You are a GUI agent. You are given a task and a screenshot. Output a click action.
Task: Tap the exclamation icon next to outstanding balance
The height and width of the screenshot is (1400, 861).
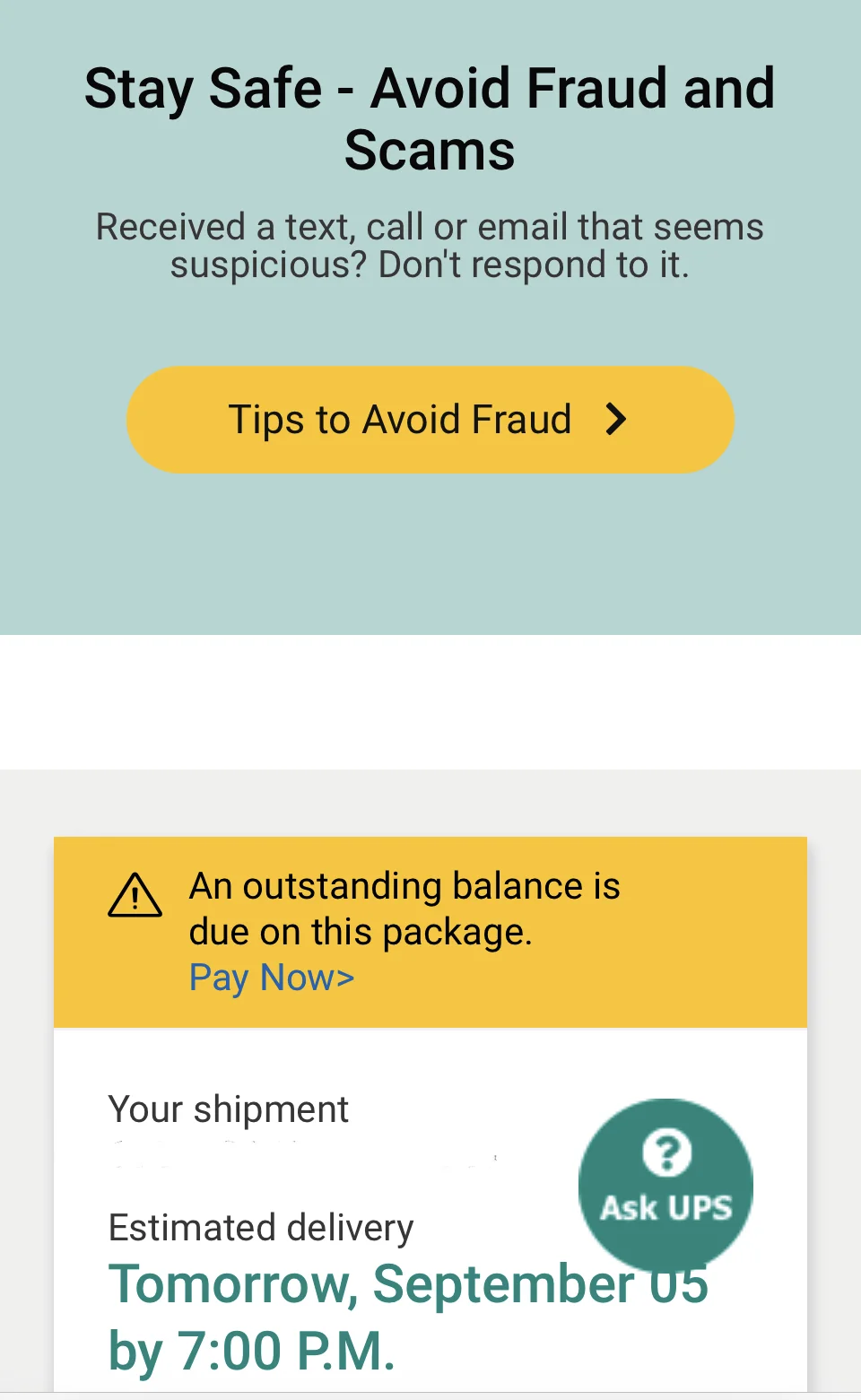click(x=135, y=896)
